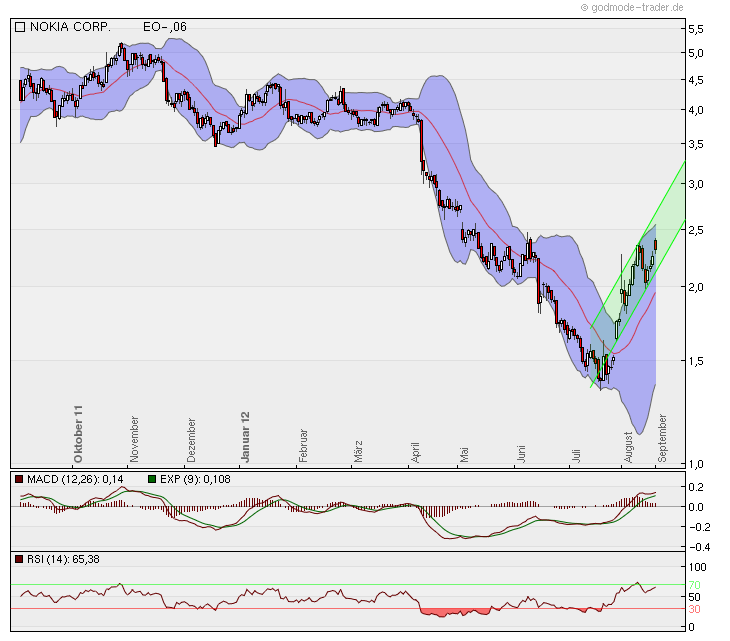The height and width of the screenshot is (641, 730).
Task: Click the white NOKIA CORP. legend square
Action: [20, 27]
